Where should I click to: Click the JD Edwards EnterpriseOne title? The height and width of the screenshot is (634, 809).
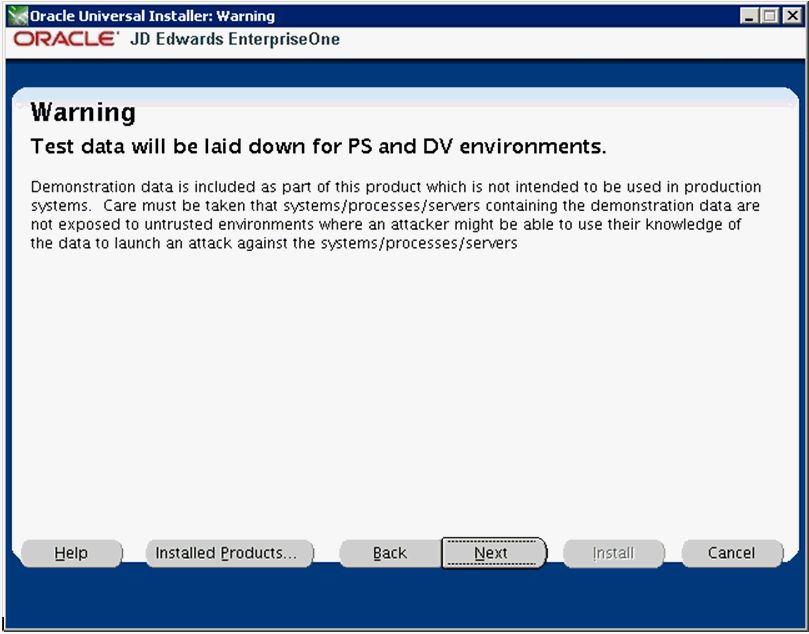pyautogui.click(x=235, y=39)
